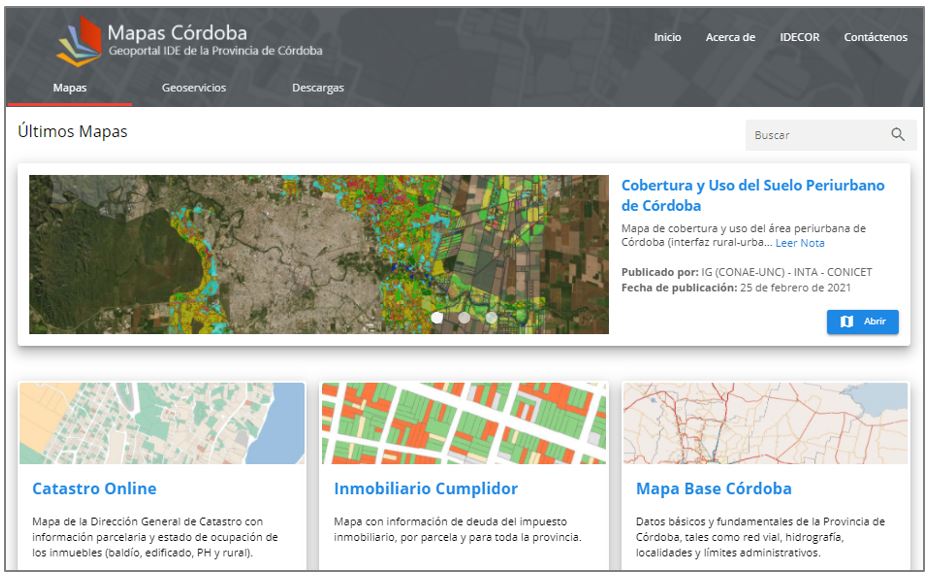933x576 pixels.
Task: Open the Mapa Base Córdoba map thumbnail
Action: [x=766, y=423]
